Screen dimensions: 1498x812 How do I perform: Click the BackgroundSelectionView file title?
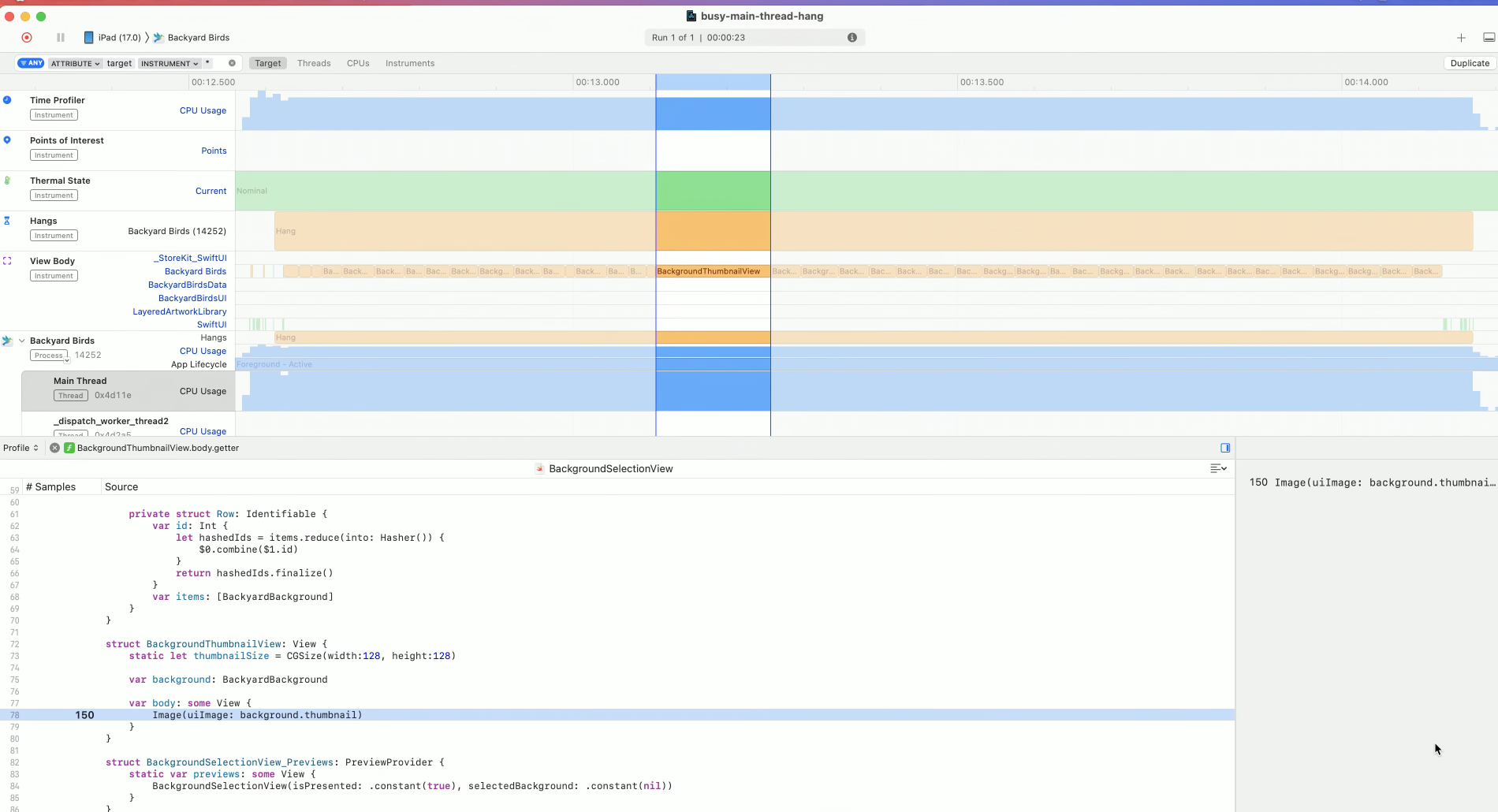[611, 468]
